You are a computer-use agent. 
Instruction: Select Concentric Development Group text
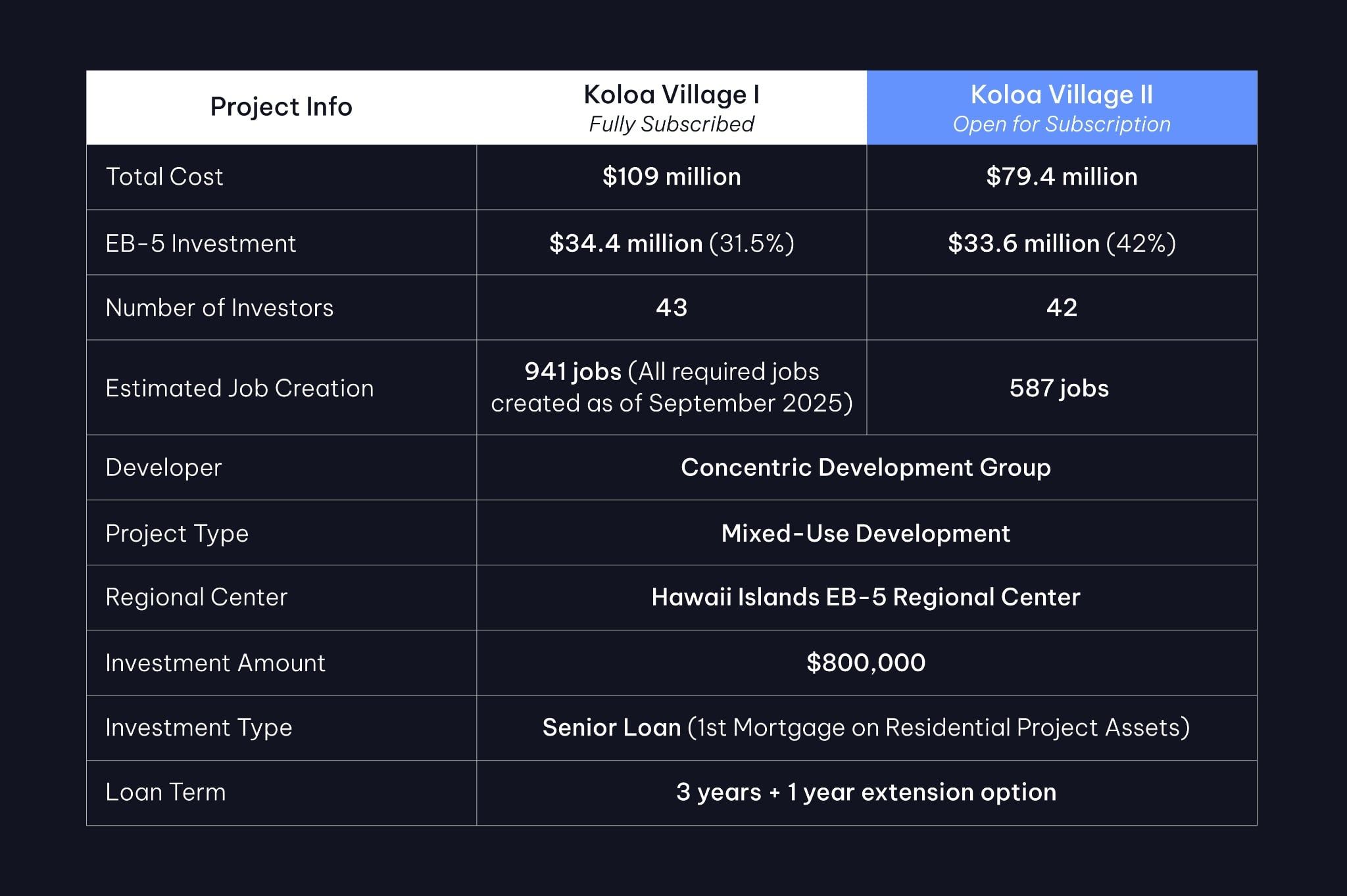866,467
